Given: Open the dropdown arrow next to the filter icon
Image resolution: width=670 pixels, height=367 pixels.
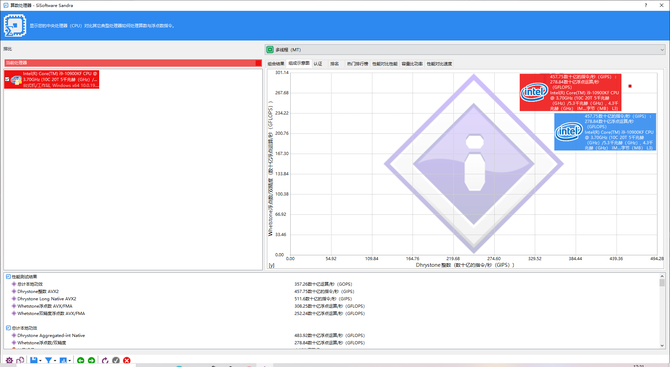Looking at the screenshot, I should pos(55,361).
